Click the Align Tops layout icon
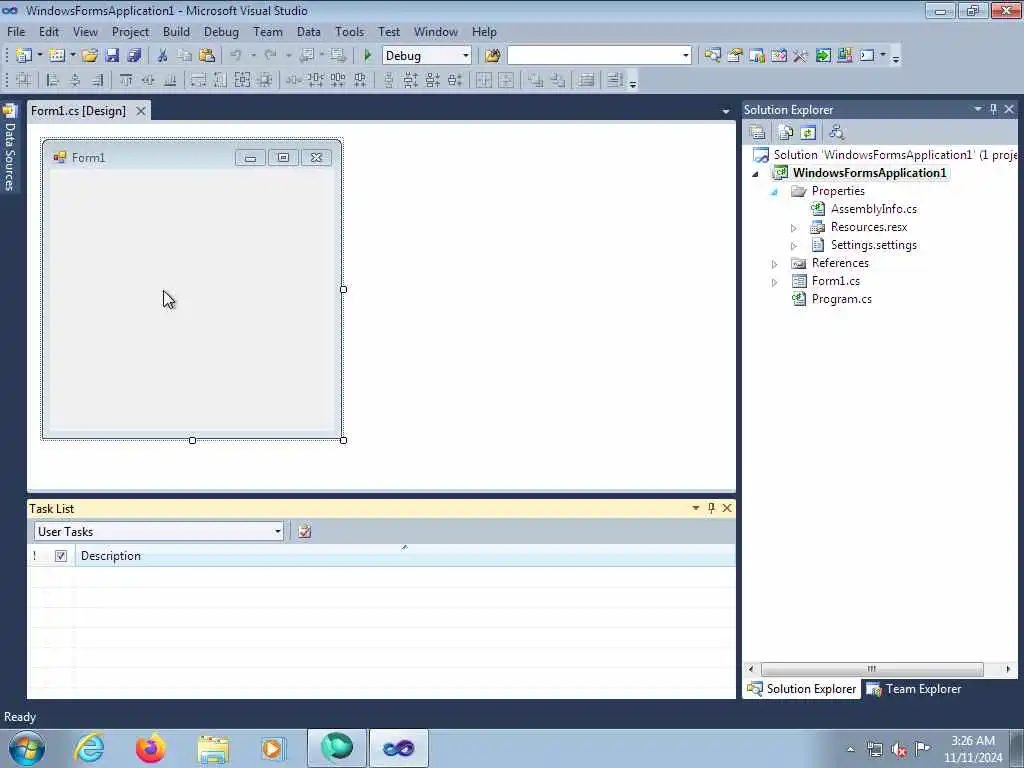 126,80
